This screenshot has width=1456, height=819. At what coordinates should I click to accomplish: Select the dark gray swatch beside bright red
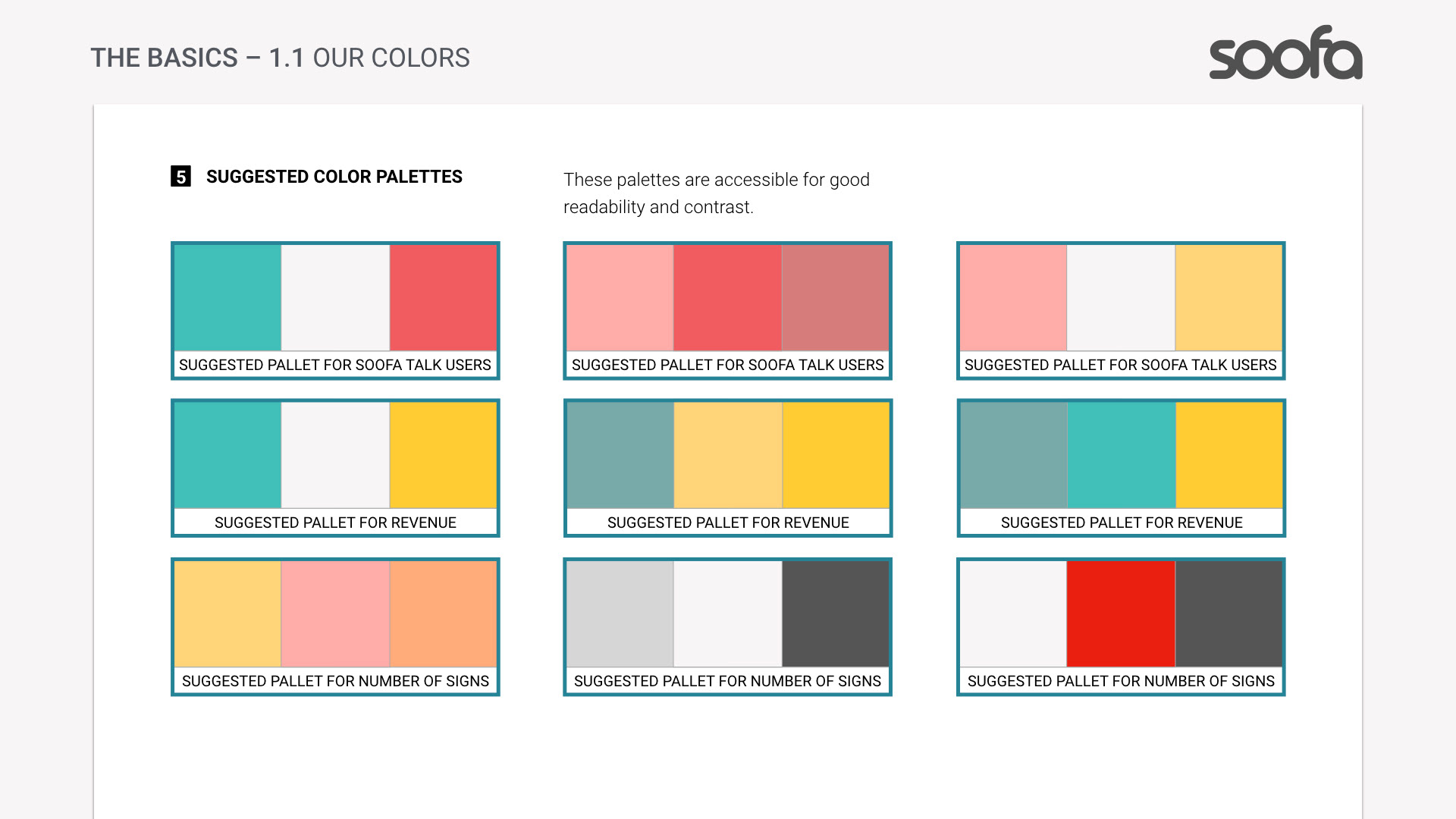click(1228, 613)
